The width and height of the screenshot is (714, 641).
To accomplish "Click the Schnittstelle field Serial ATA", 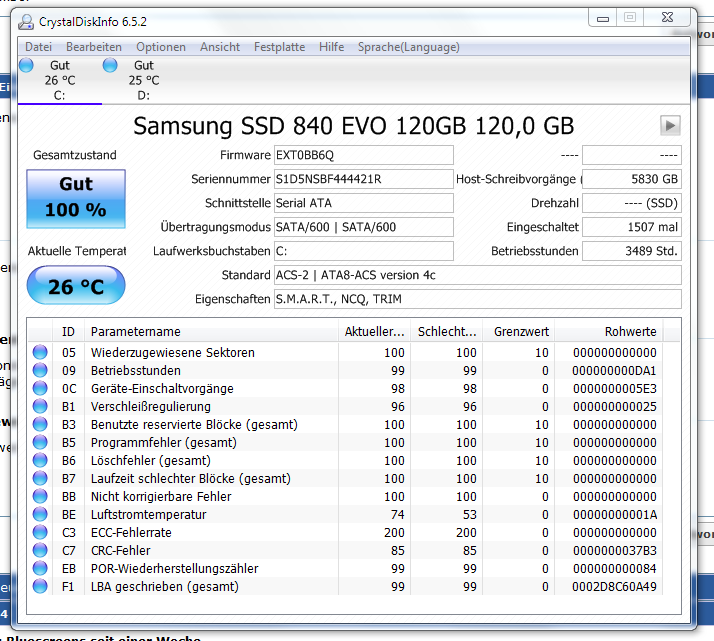I will 363,203.
